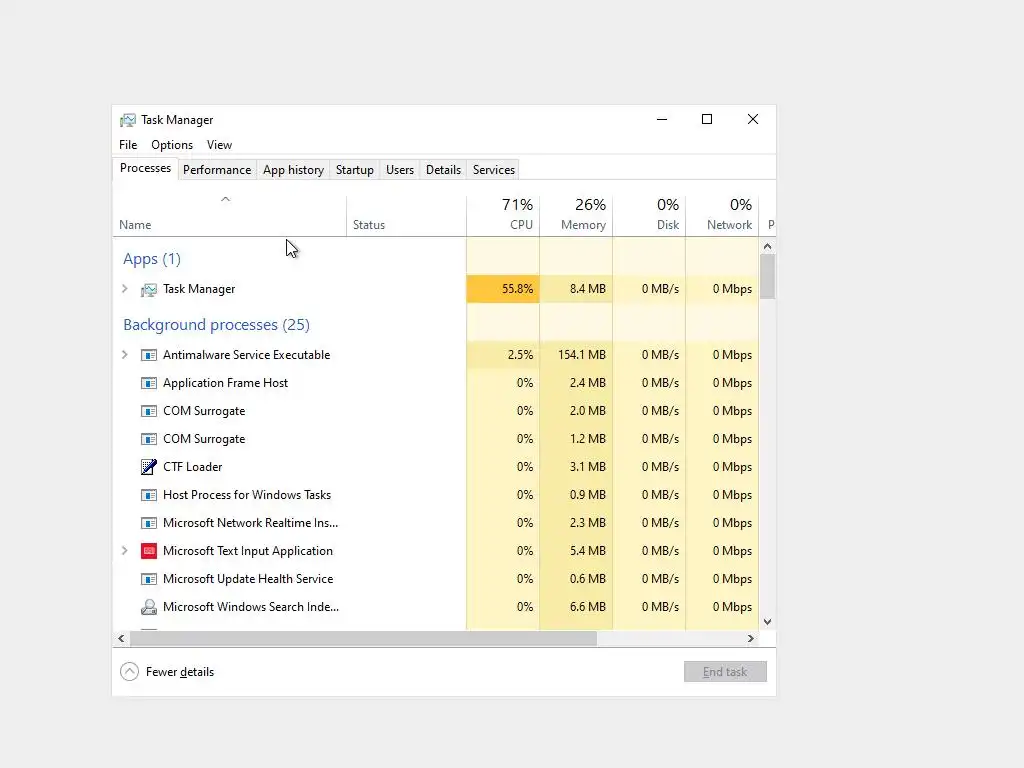Sort by the Name column header
Image resolution: width=1024 pixels, height=768 pixels.
(229, 216)
